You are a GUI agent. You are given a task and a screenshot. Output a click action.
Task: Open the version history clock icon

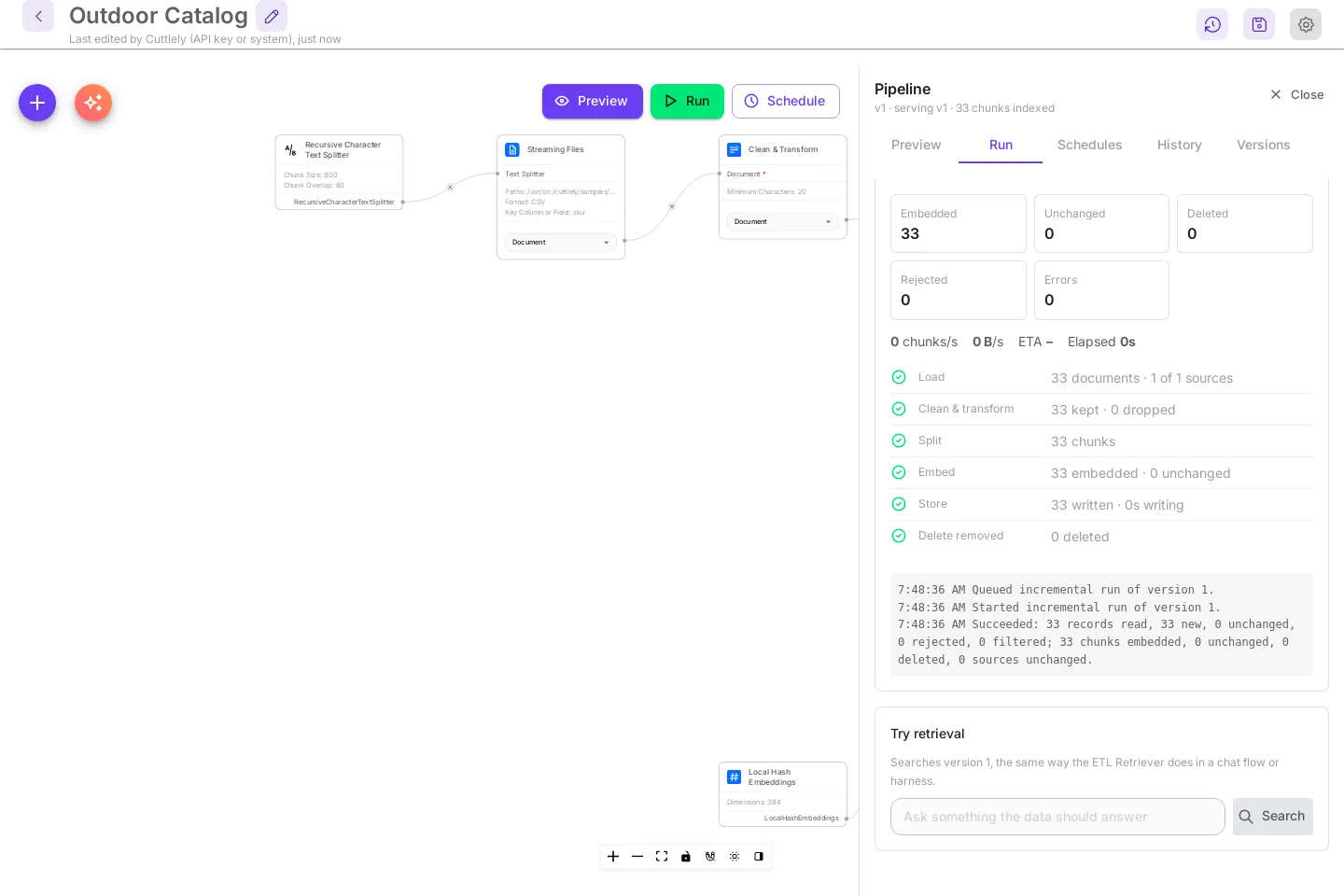[1212, 24]
